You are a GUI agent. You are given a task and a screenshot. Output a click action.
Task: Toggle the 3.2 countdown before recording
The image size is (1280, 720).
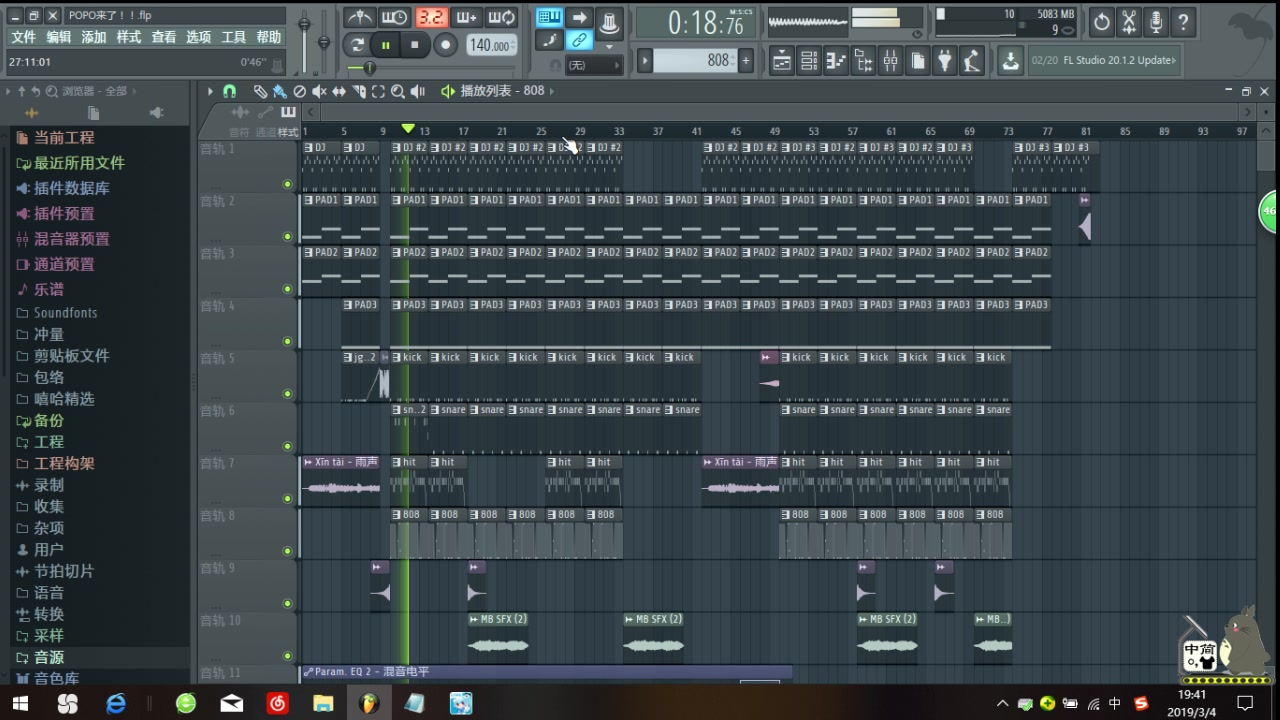pos(431,17)
